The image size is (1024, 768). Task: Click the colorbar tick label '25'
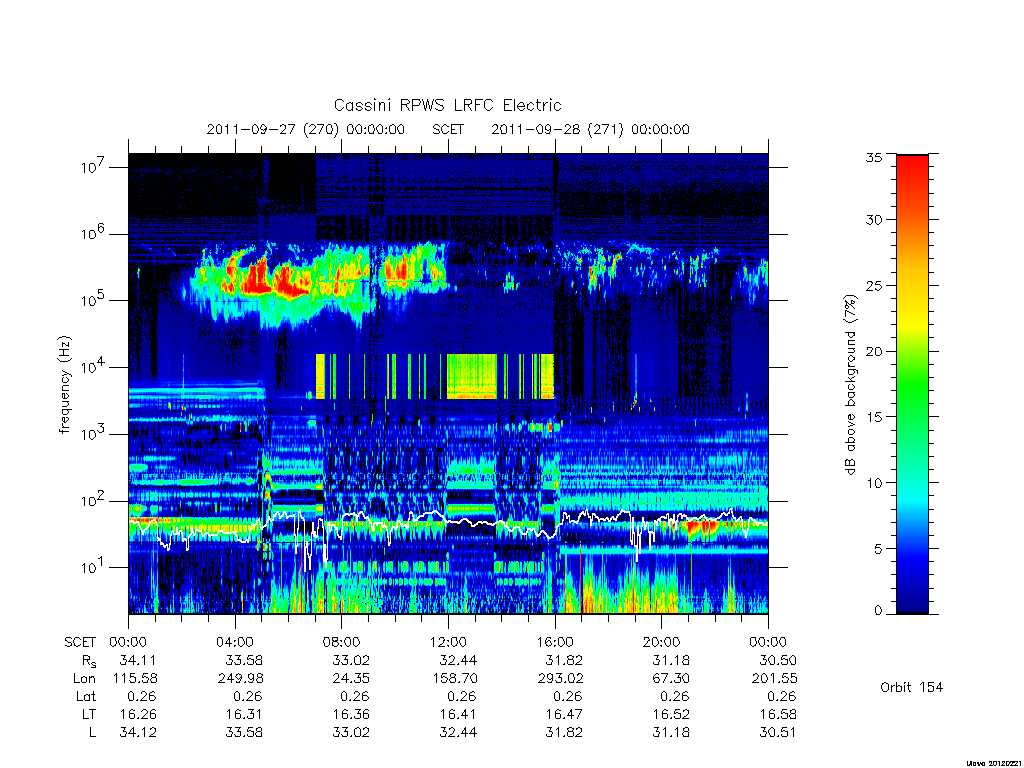tap(873, 285)
